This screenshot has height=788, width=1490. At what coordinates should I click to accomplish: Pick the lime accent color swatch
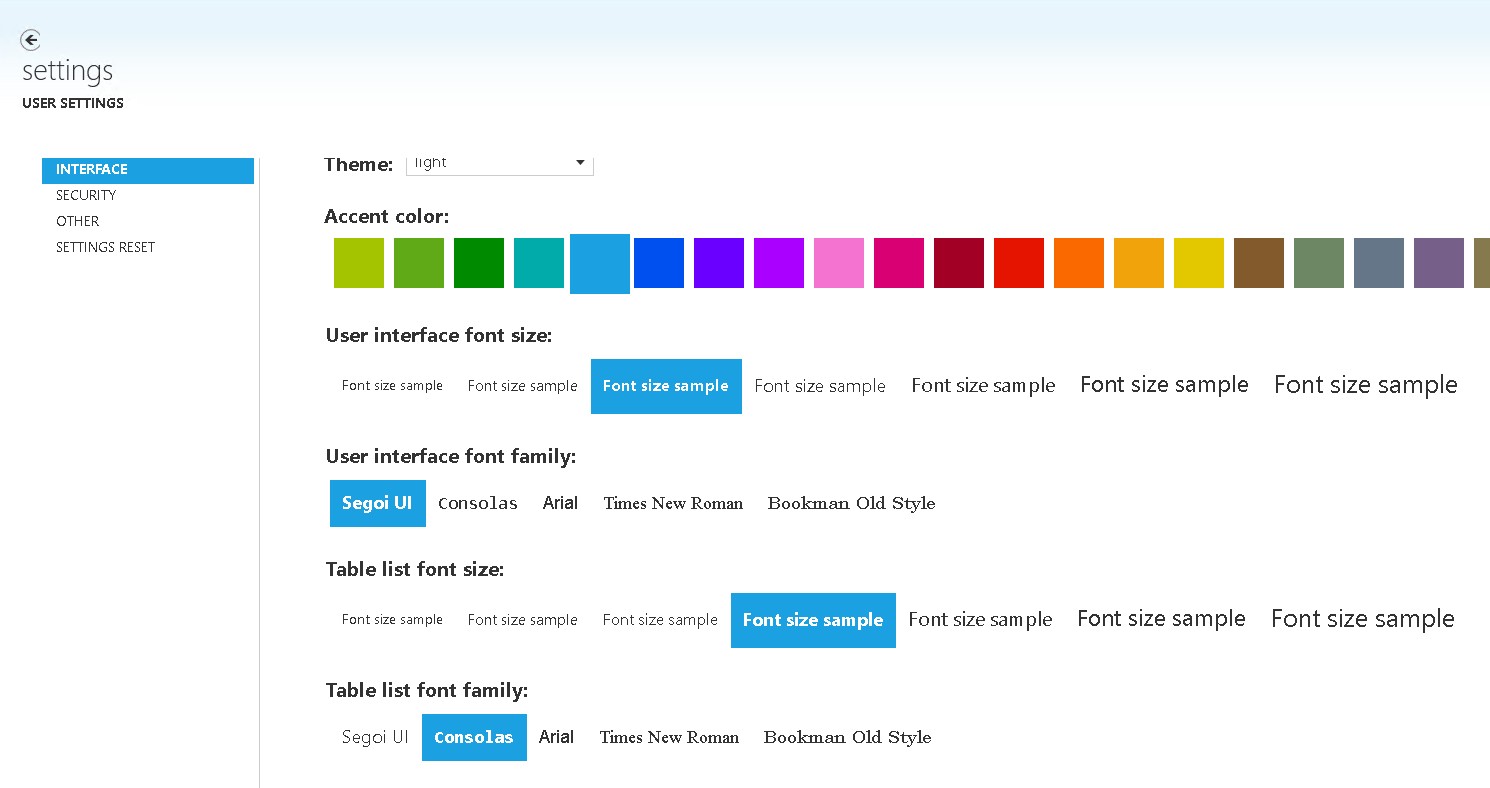click(359, 263)
